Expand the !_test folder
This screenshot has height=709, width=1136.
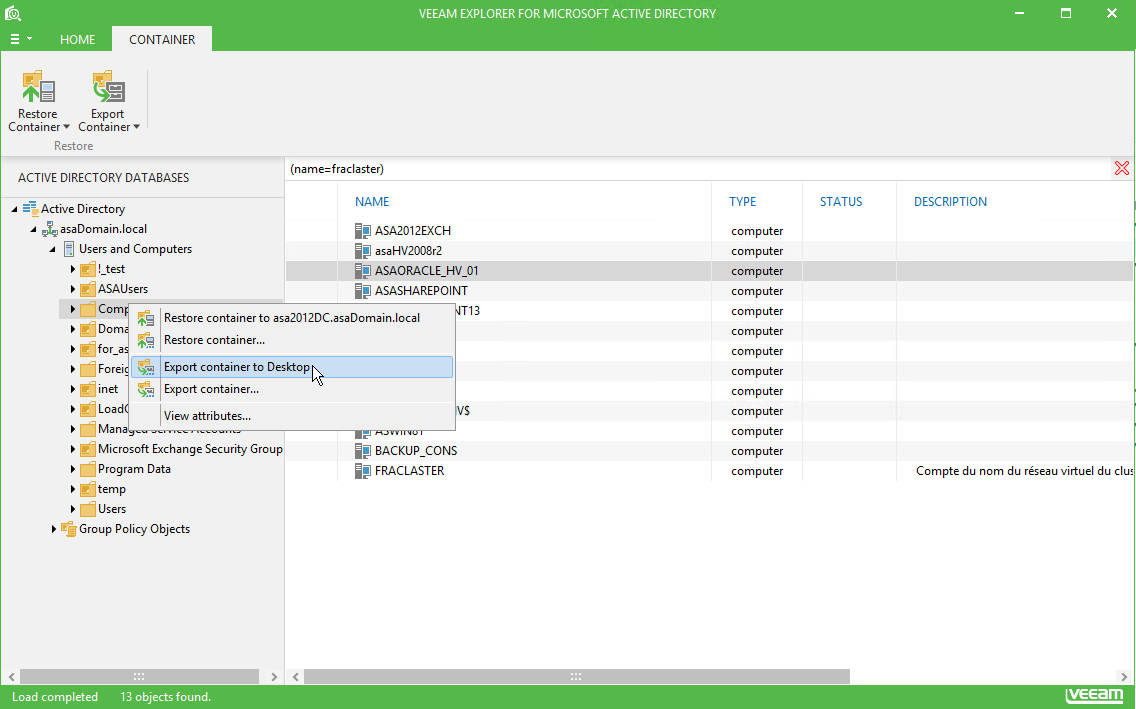[x=72, y=269]
